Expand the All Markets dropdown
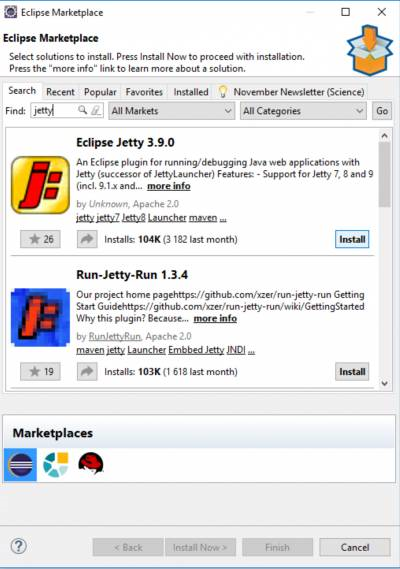Screen dimensions: 400x569 tap(171, 111)
